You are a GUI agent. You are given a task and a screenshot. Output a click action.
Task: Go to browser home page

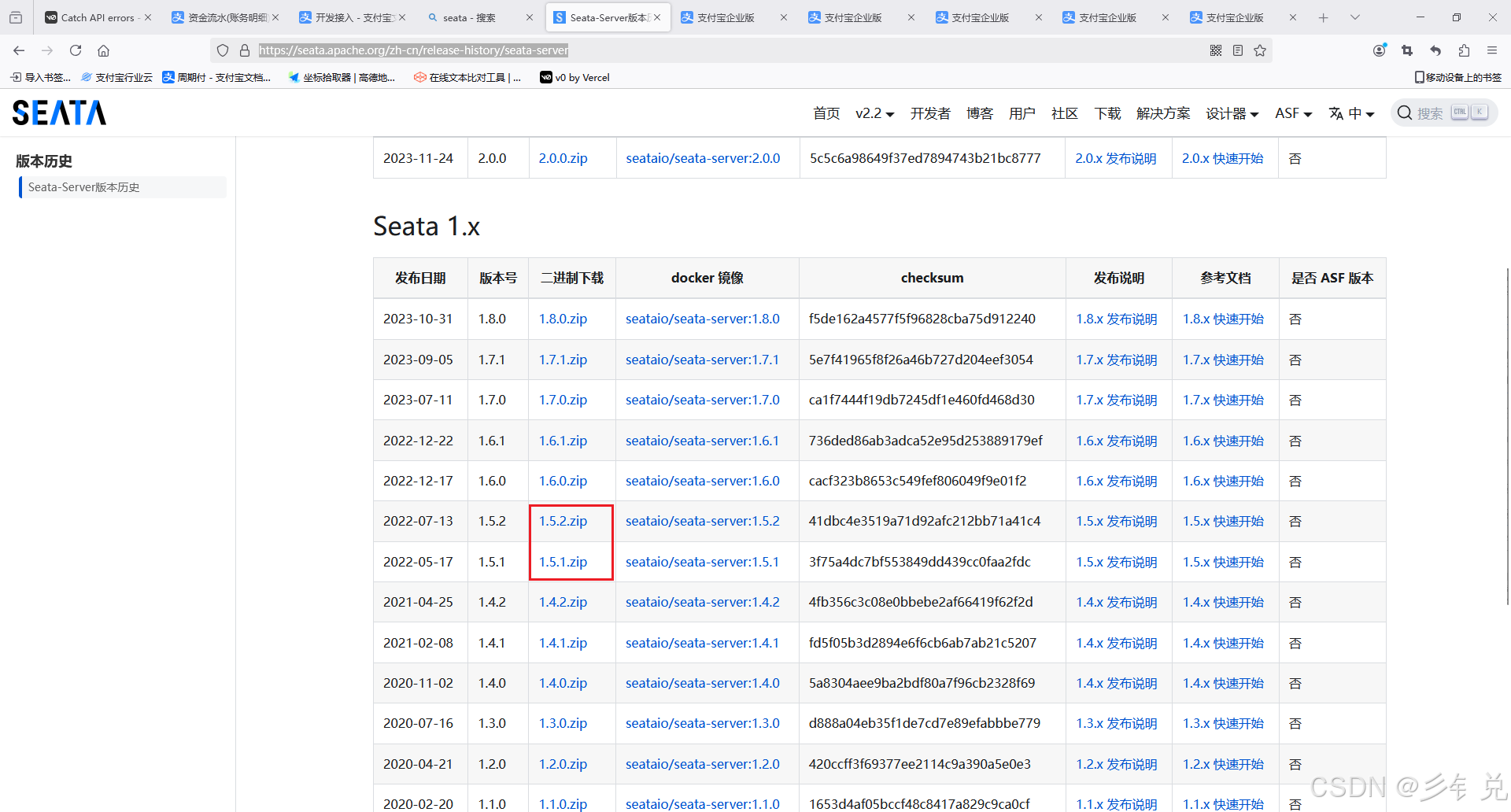(103, 50)
